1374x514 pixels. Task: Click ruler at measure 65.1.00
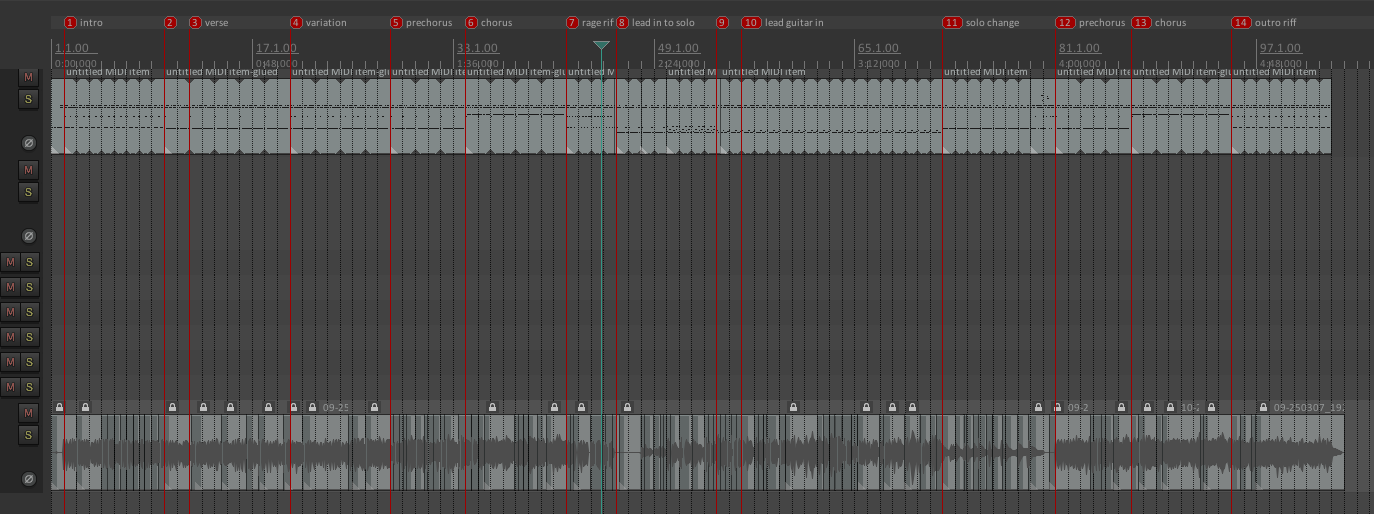tap(878, 48)
